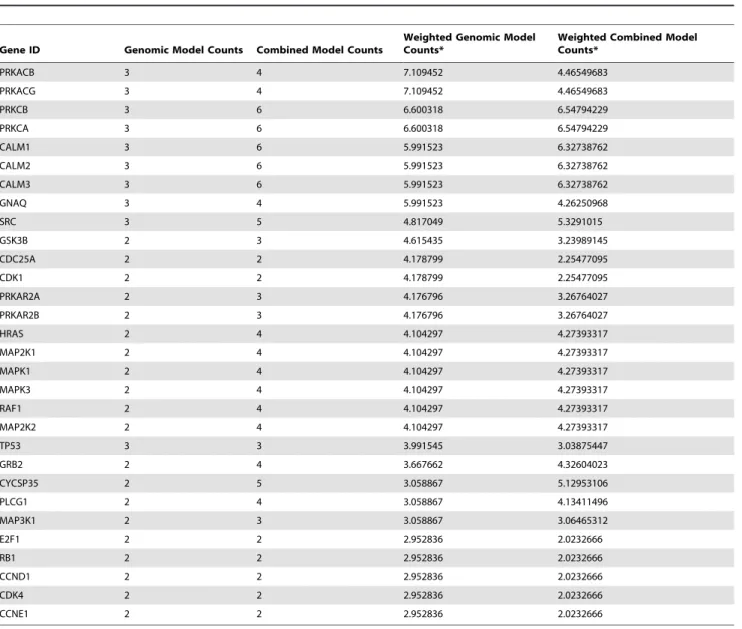Select value 5.12953106 in the CYCSP35 row
The image size is (742, 629).
(x=583, y=483)
